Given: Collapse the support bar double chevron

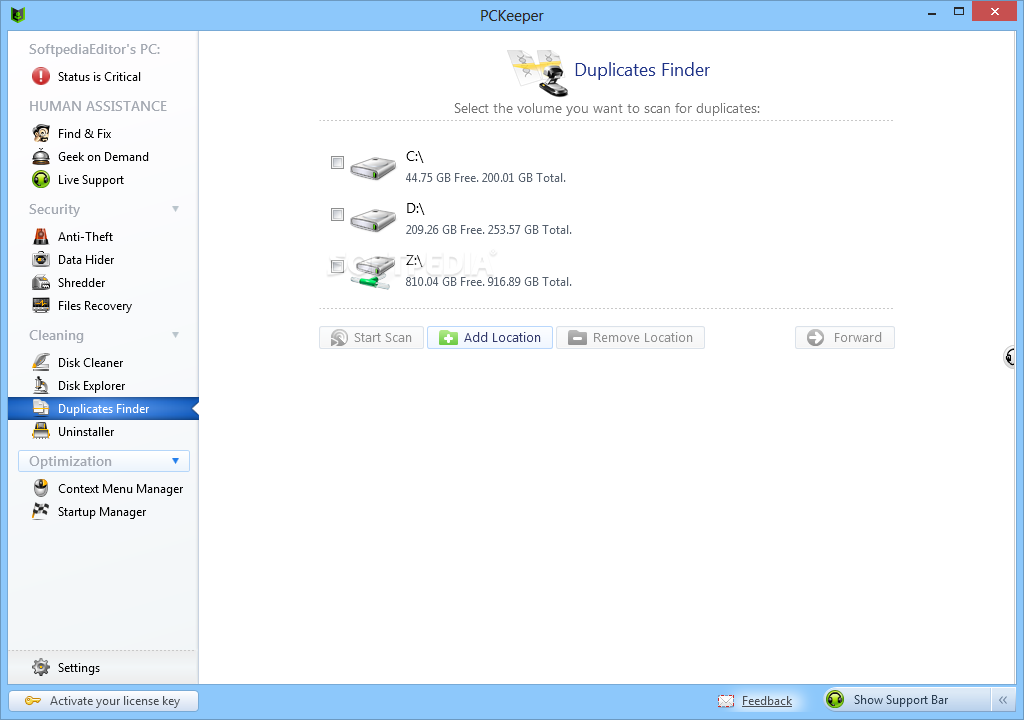Looking at the screenshot, I should pos(1003,700).
